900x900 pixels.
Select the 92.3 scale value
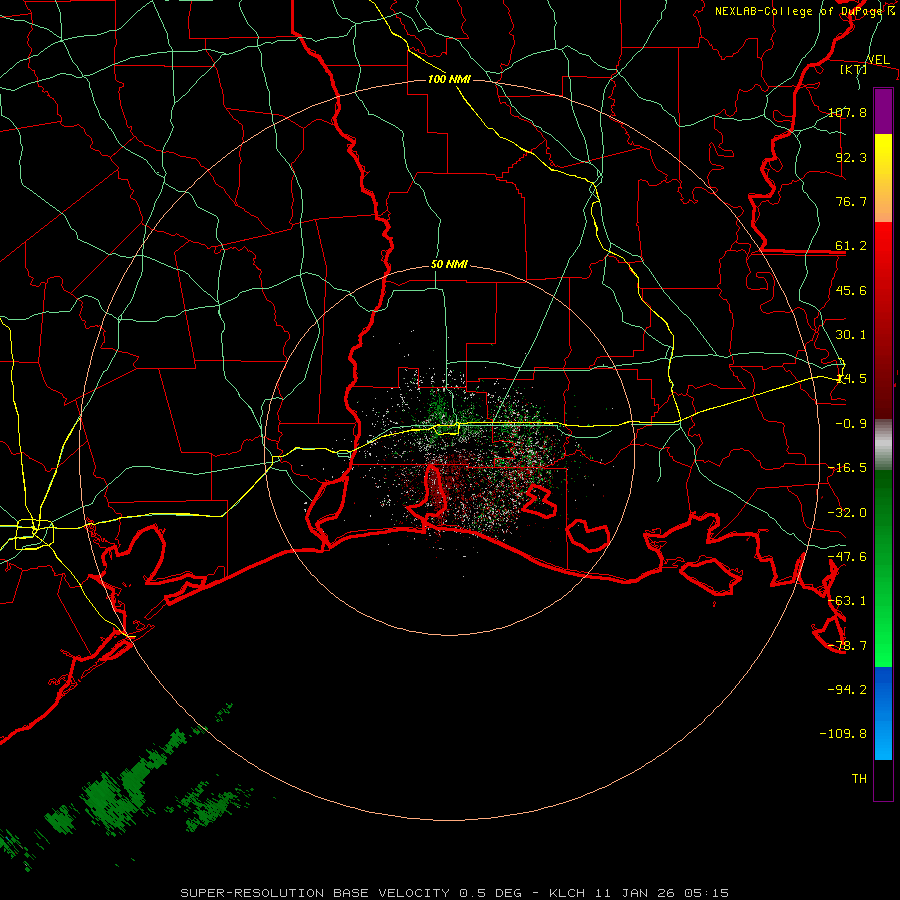[851, 157]
